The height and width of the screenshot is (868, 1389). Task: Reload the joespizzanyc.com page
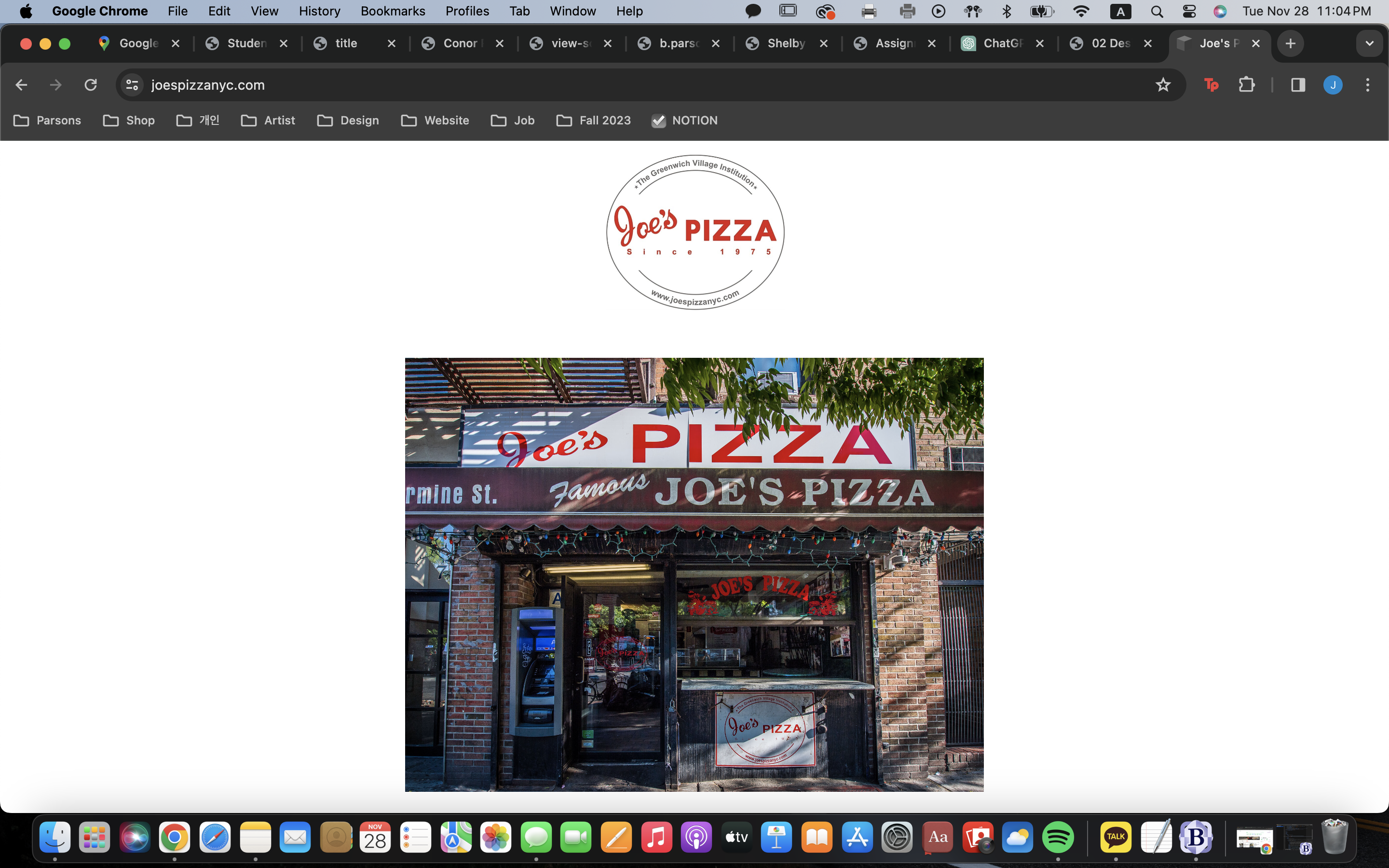pos(91,85)
